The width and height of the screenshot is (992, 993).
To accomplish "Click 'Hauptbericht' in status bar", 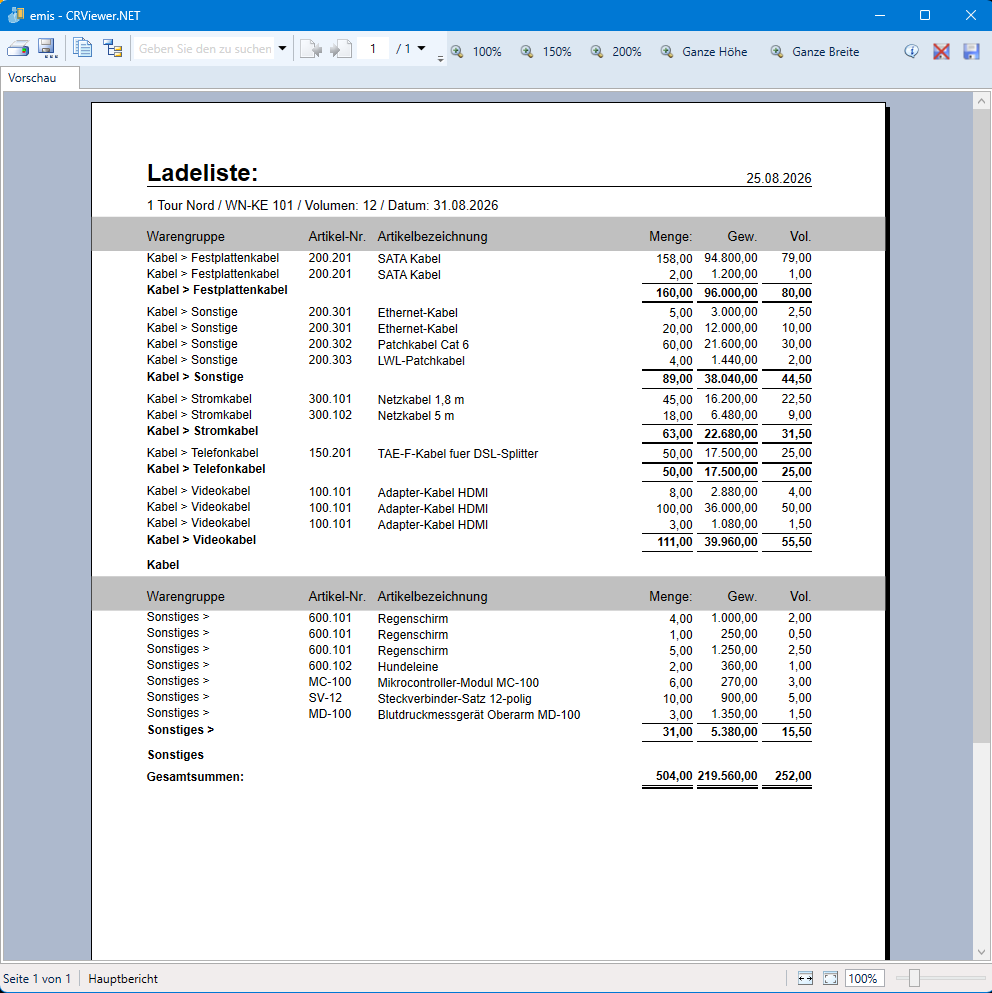I will coord(123,978).
